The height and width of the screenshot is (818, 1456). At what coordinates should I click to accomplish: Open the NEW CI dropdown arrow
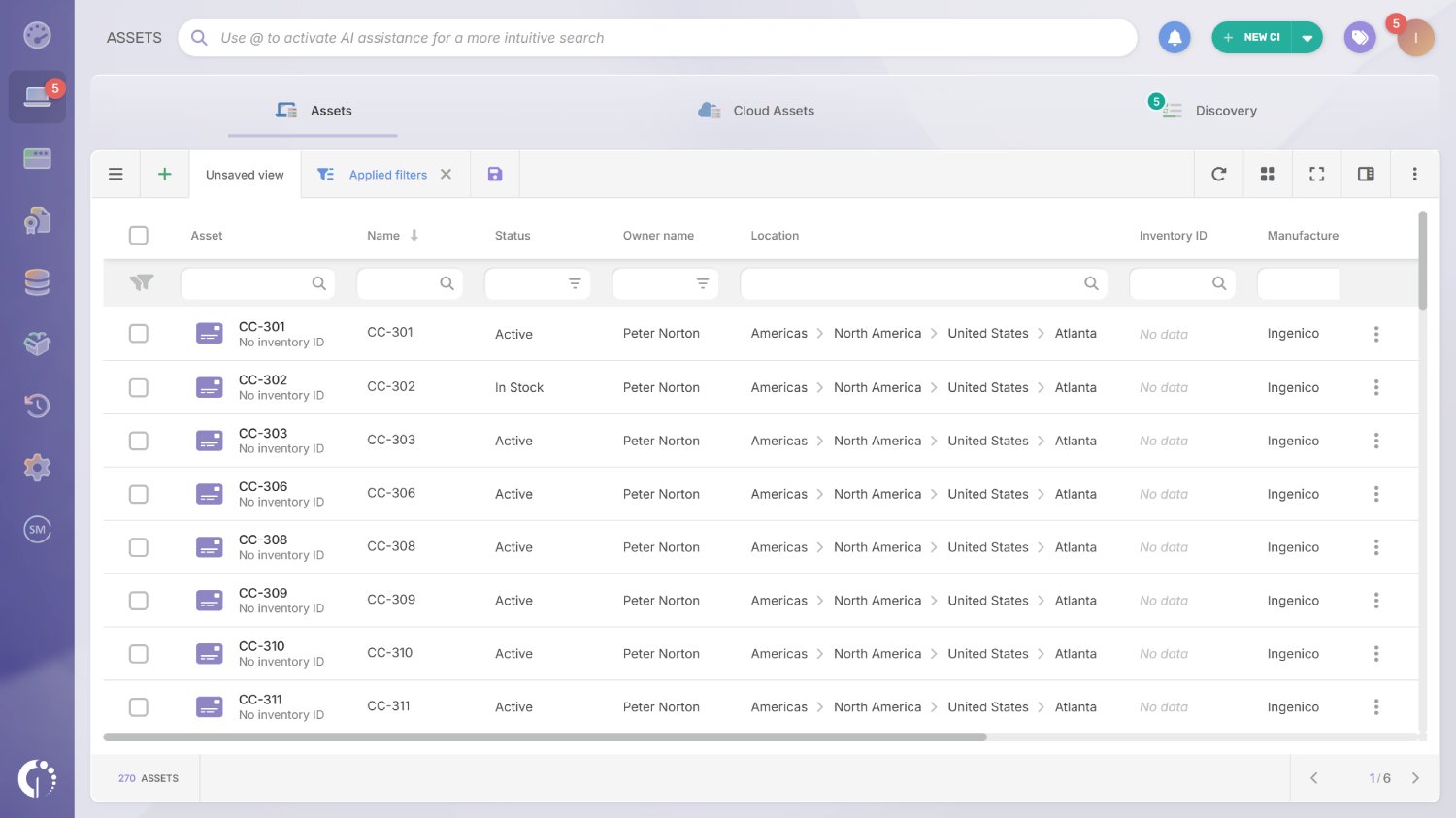tap(1307, 37)
